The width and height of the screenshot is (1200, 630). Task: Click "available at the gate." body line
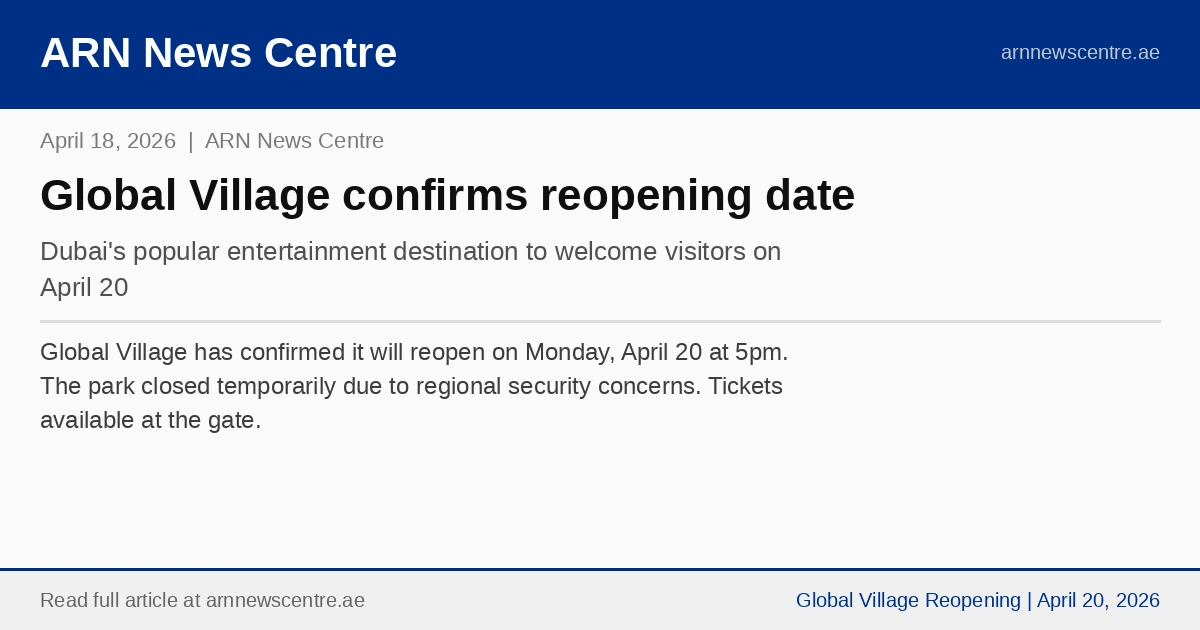[150, 420]
